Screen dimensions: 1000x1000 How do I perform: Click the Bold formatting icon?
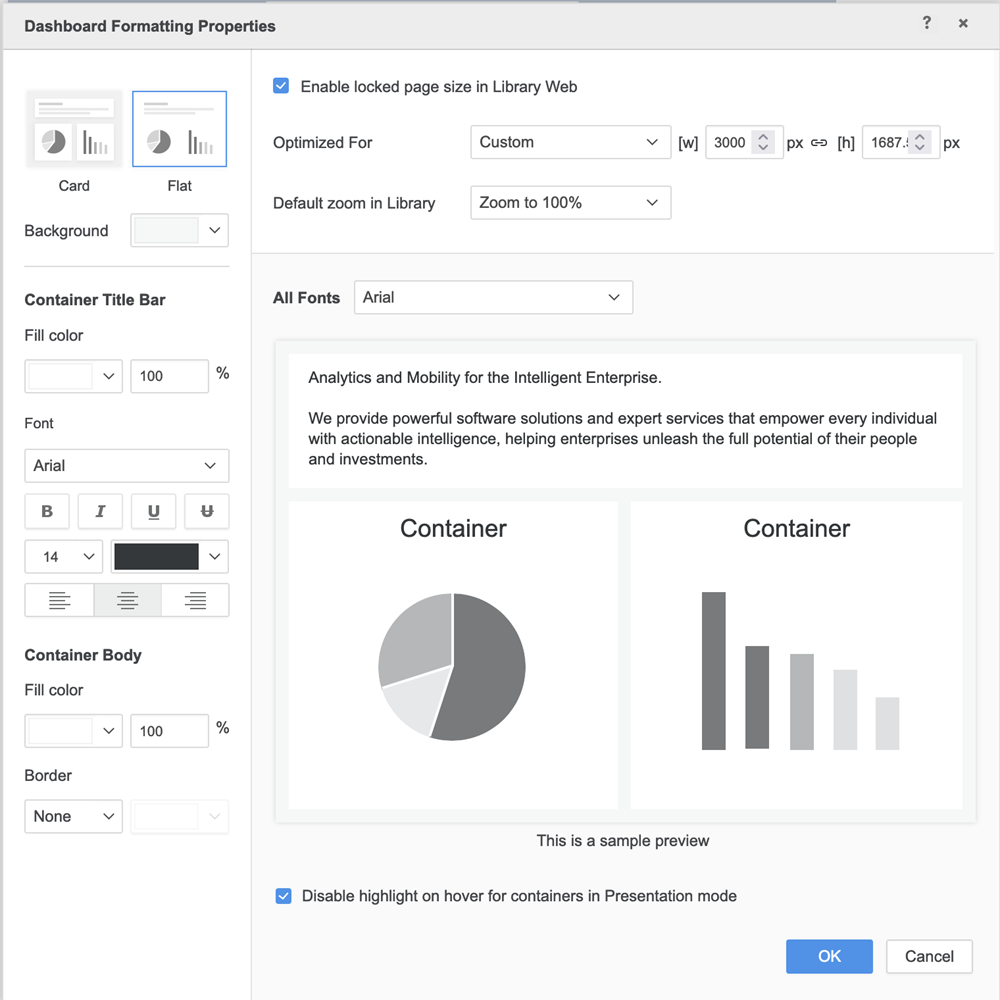coord(47,511)
